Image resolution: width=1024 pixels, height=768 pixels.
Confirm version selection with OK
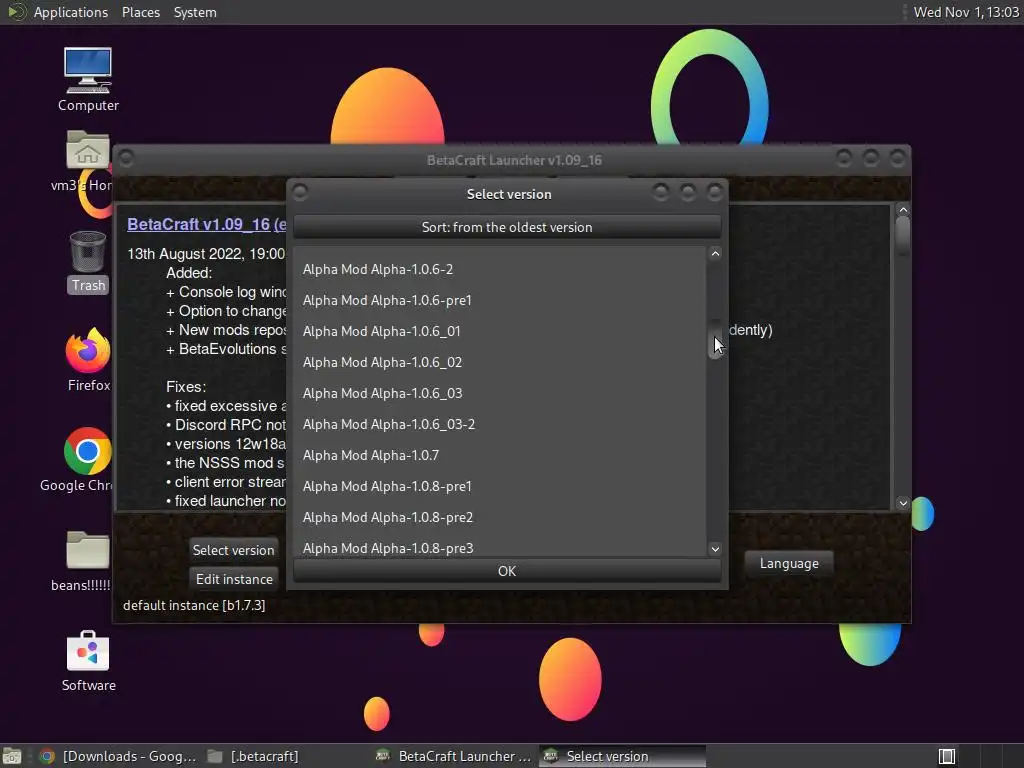point(507,571)
